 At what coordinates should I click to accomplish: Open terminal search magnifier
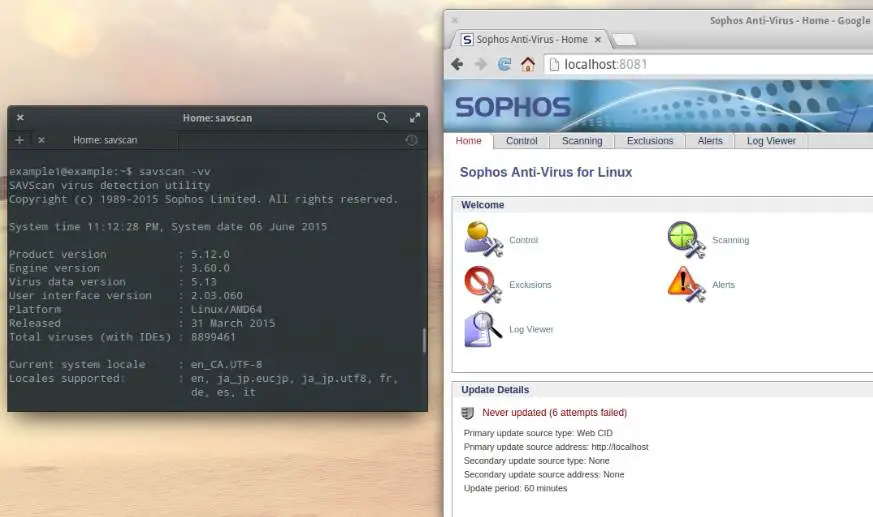pos(382,117)
